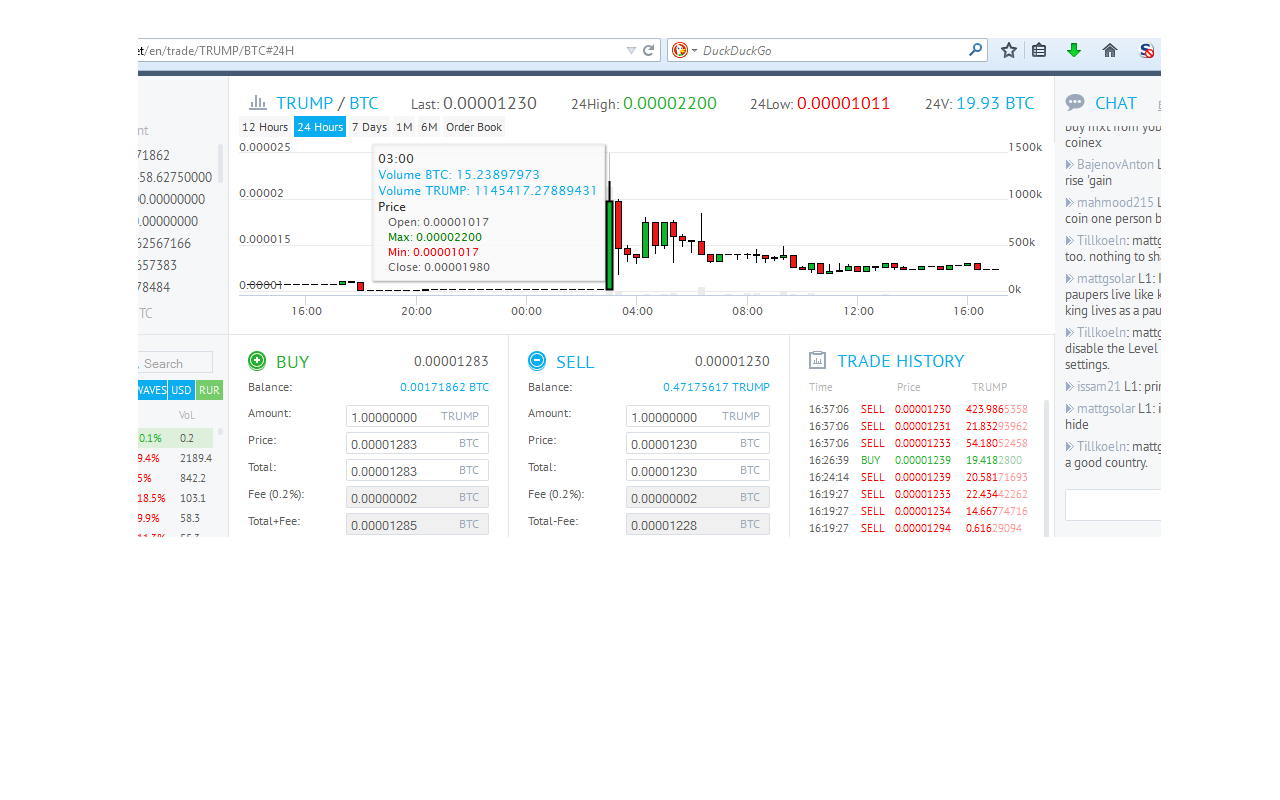This screenshot has height=800, width=1280.
Task: Click the 24Low value 0.00001011
Action: pyautogui.click(x=843, y=103)
